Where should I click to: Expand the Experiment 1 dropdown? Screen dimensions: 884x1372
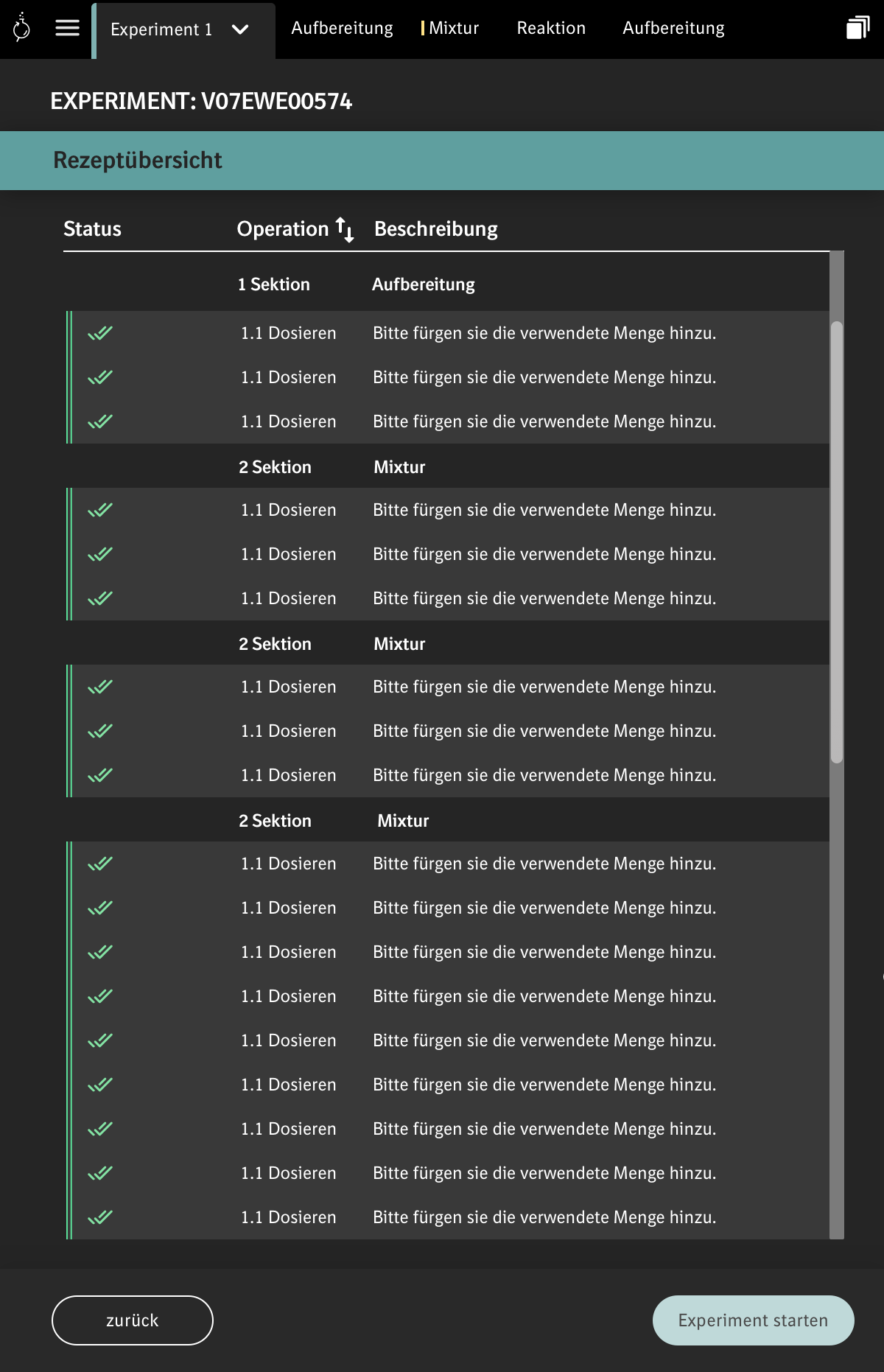point(240,29)
